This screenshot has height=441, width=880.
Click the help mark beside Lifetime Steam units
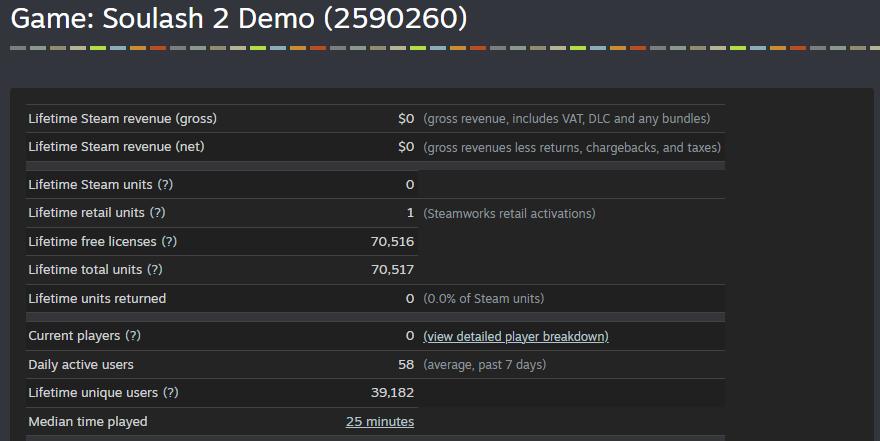point(165,185)
